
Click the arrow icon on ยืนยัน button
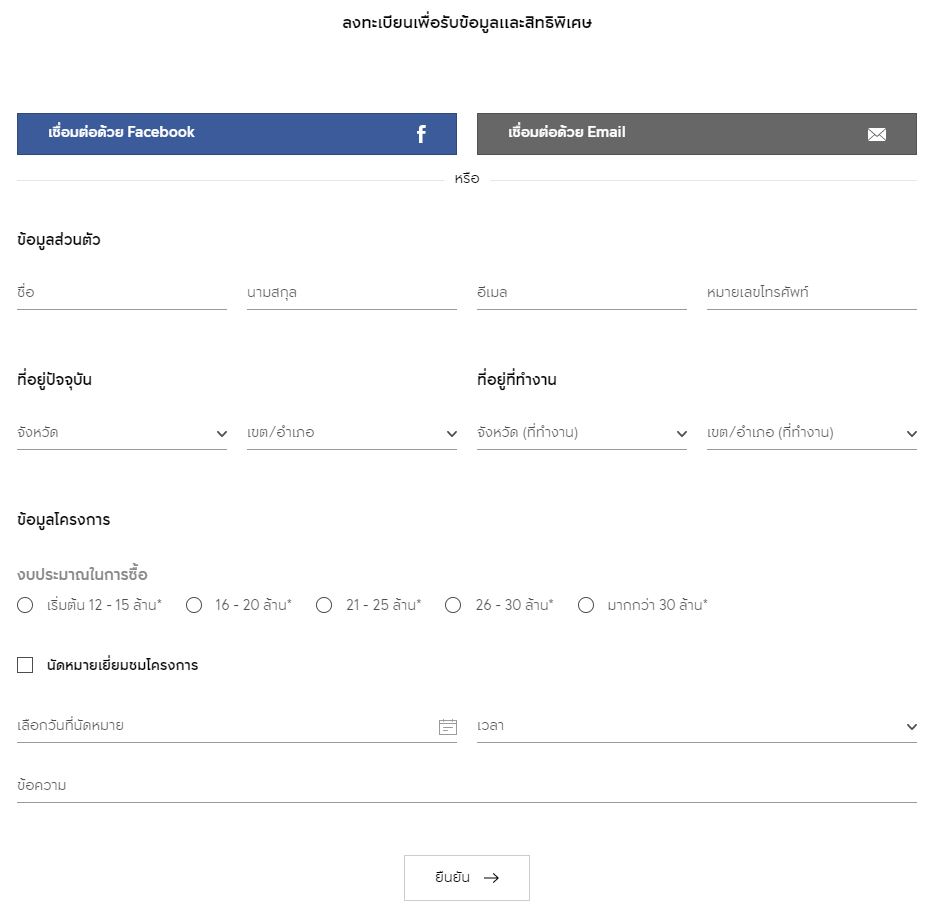(x=491, y=878)
